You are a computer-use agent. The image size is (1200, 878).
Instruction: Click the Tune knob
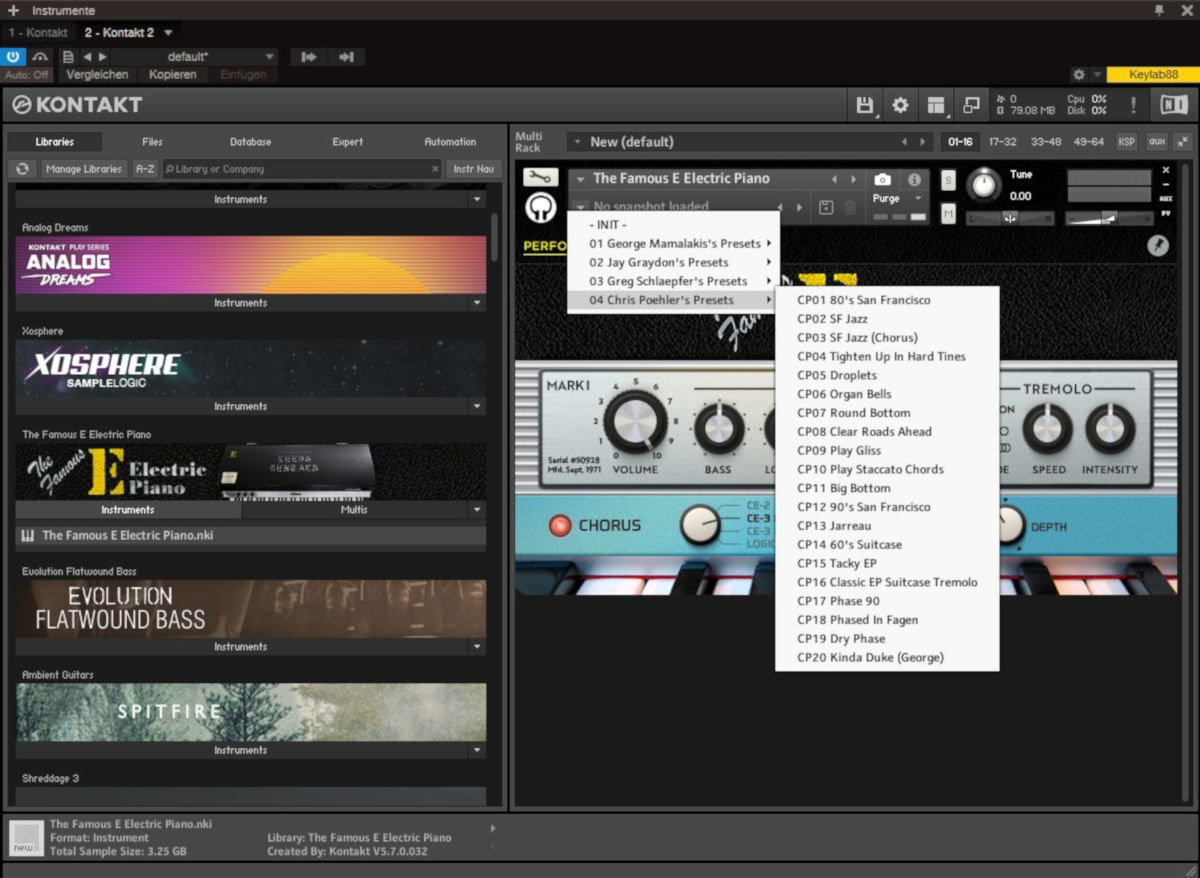985,185
